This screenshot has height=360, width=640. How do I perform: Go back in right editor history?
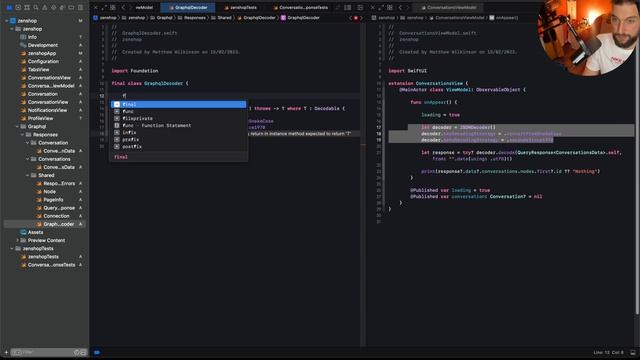pos(400,7)
